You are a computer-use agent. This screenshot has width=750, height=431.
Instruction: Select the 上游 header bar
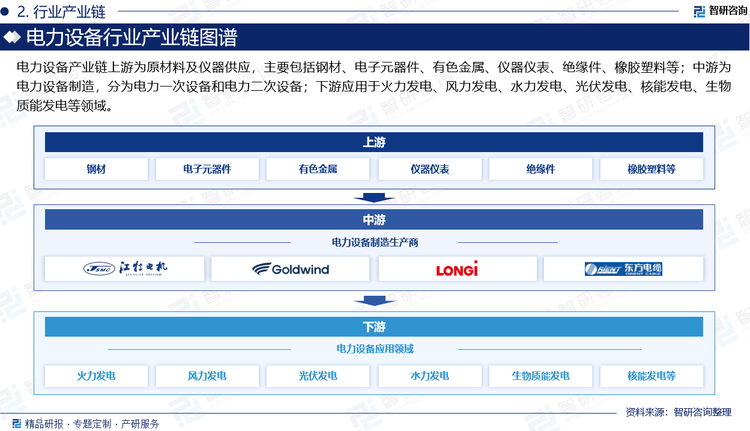[x=374, y=142]
